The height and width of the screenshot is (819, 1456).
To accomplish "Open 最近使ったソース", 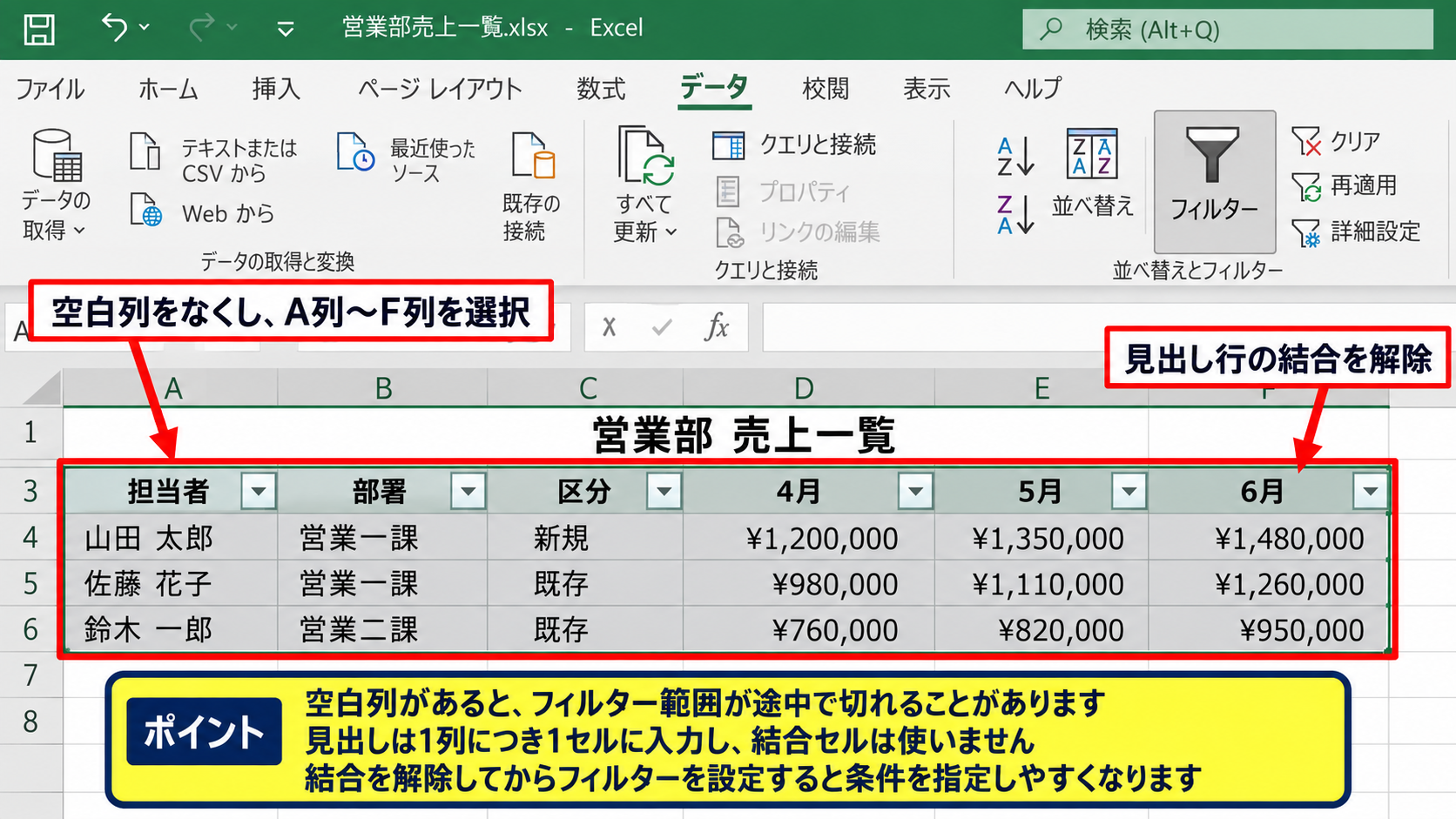I will pos(407,159).
